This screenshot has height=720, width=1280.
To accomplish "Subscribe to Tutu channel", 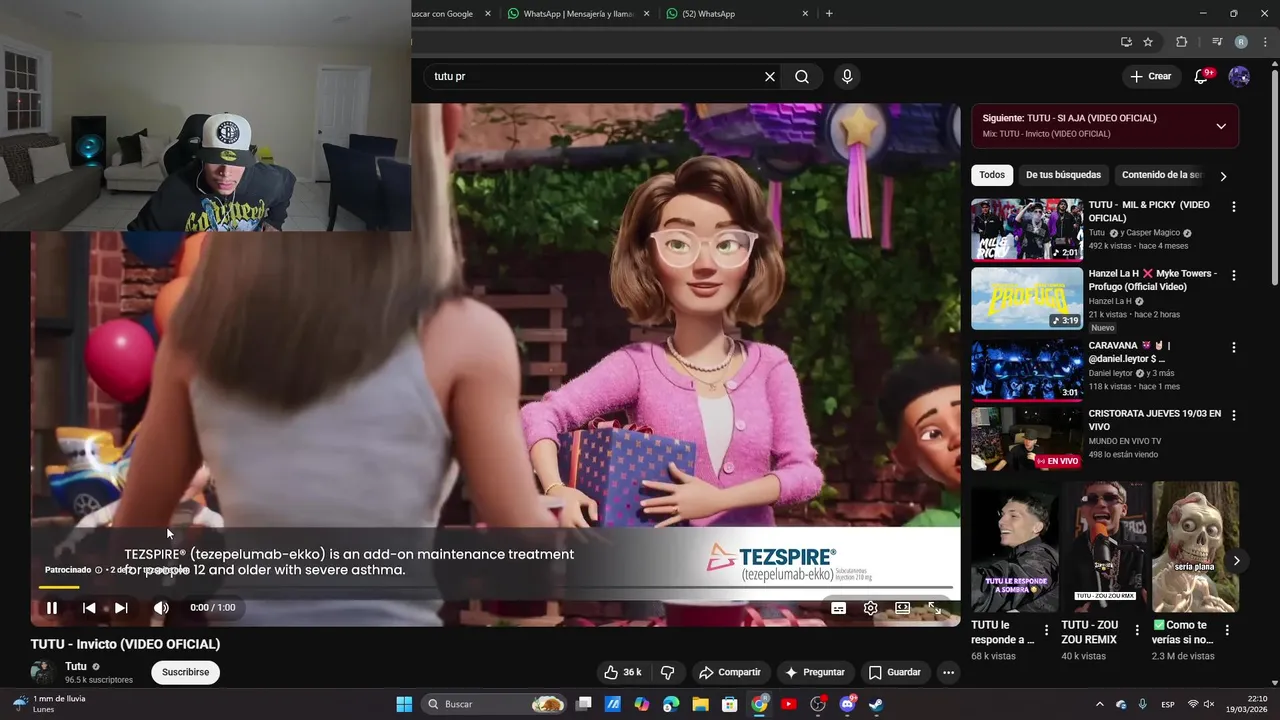I will coord(185,672).
